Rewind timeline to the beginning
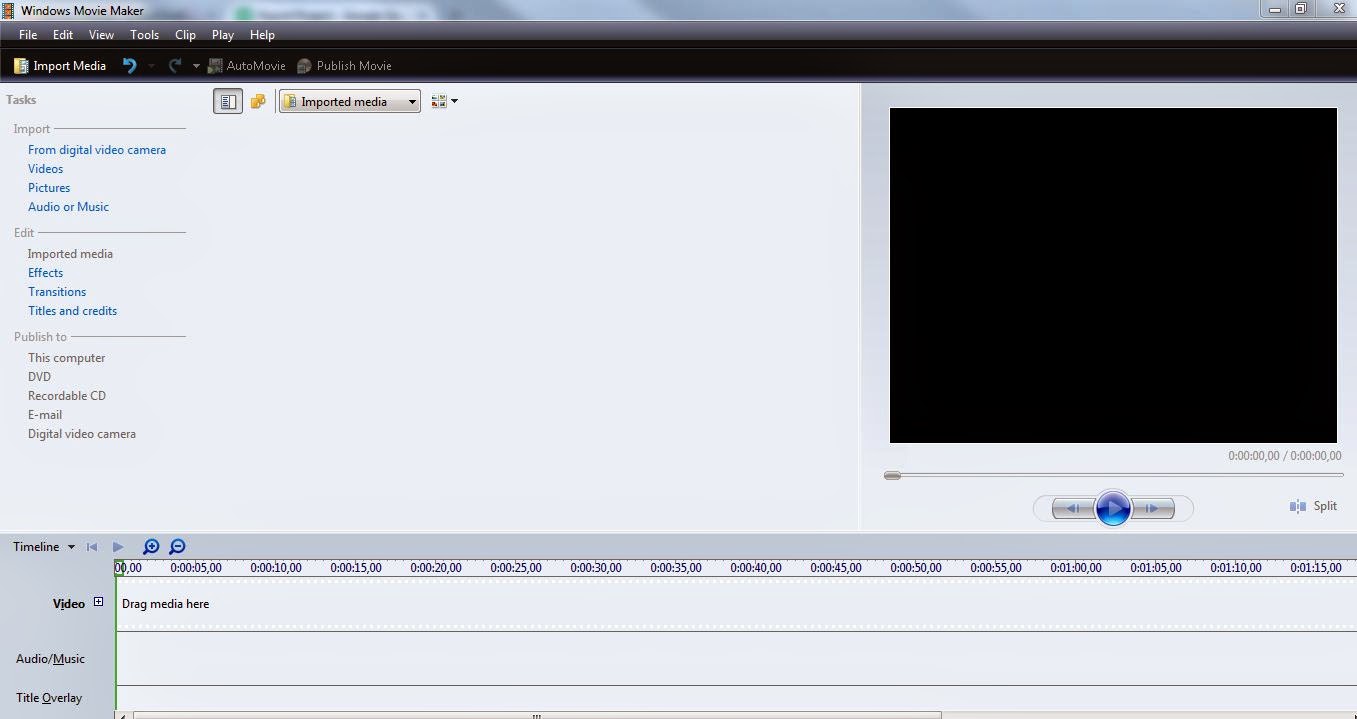The height and width of the screenshot is (719, 1357). pyautogui.click(x=92, y=546)
